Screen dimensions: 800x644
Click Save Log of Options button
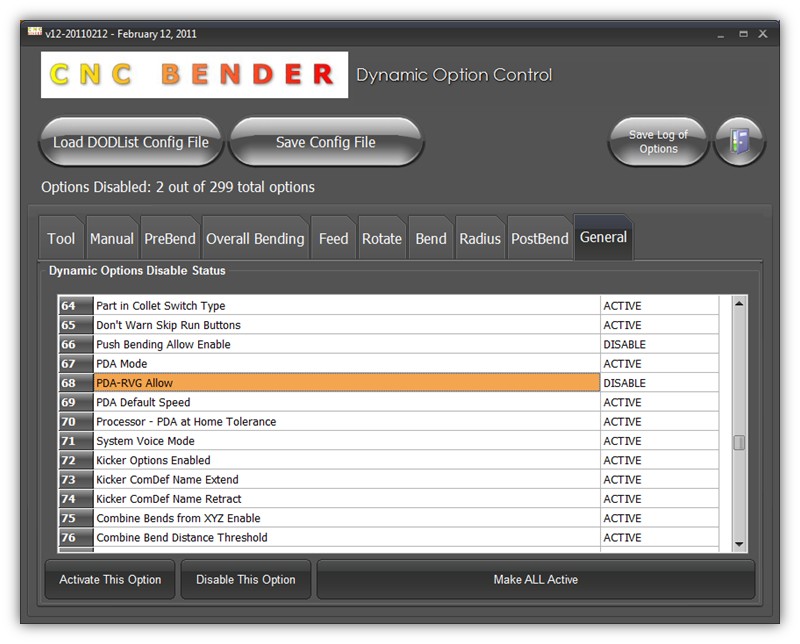(x=658, y=142)
